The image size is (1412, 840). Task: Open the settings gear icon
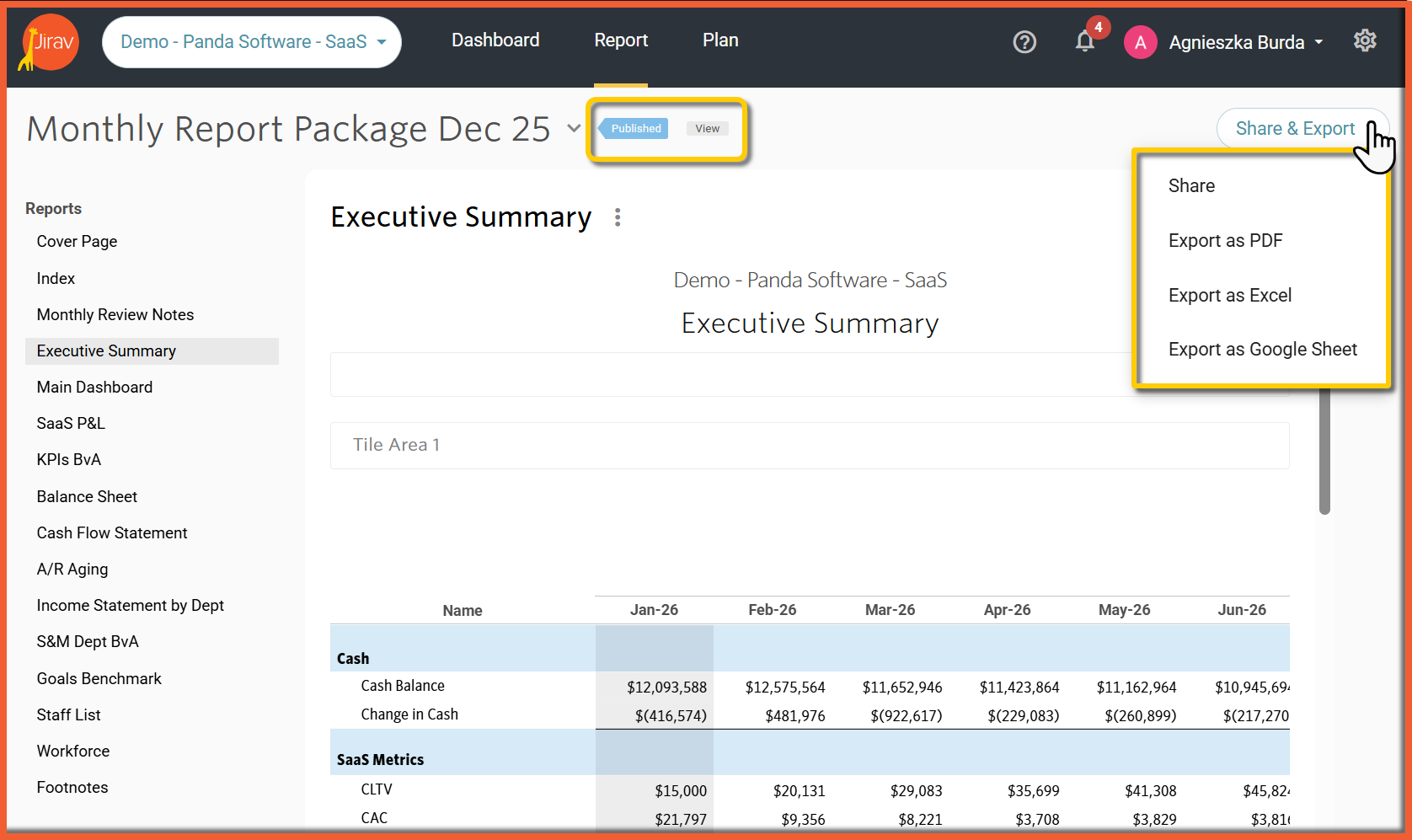coord(1364,40)
